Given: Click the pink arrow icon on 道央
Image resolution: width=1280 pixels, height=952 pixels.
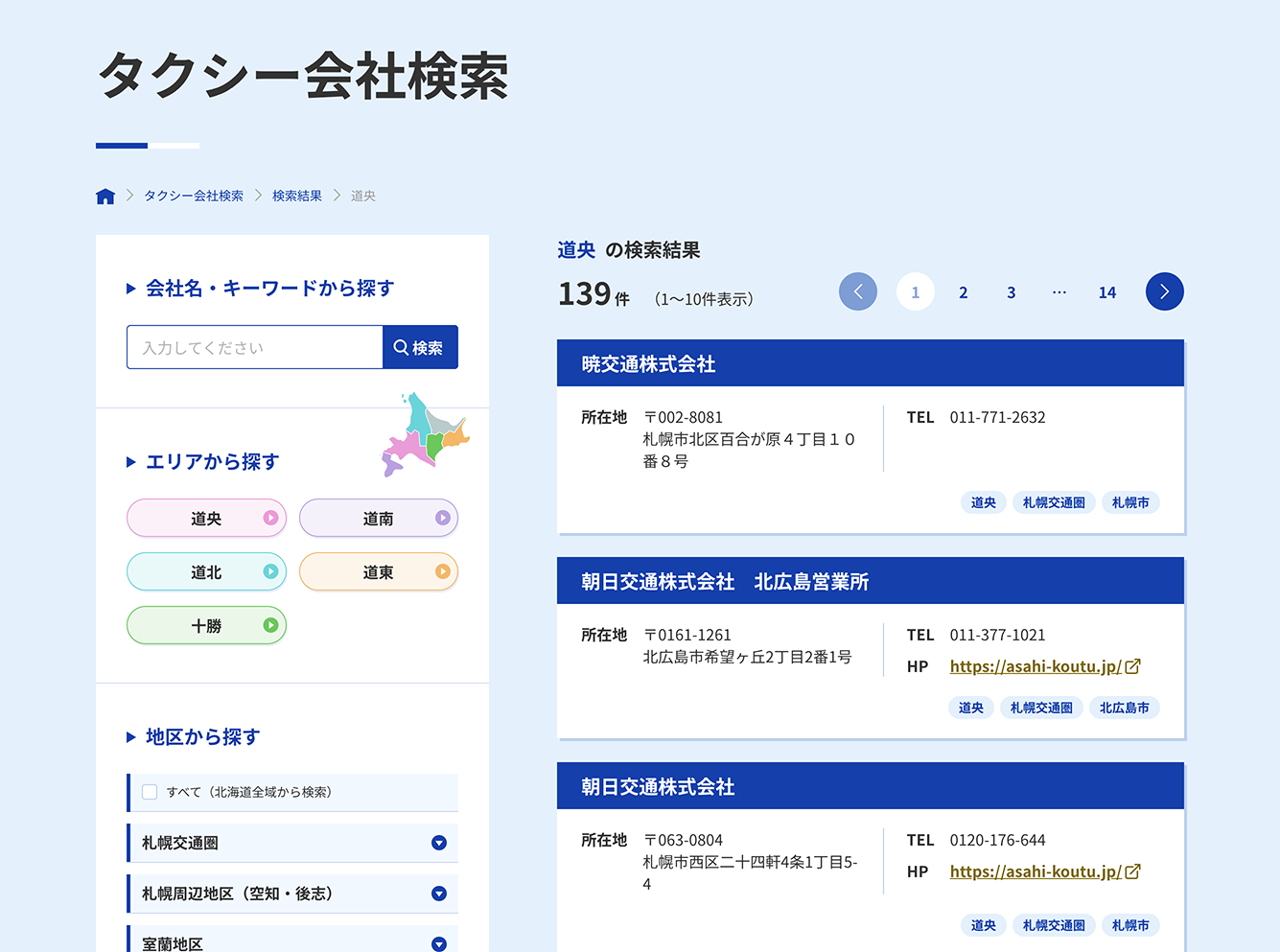Looking at the screenshot, I should (270, 518).
